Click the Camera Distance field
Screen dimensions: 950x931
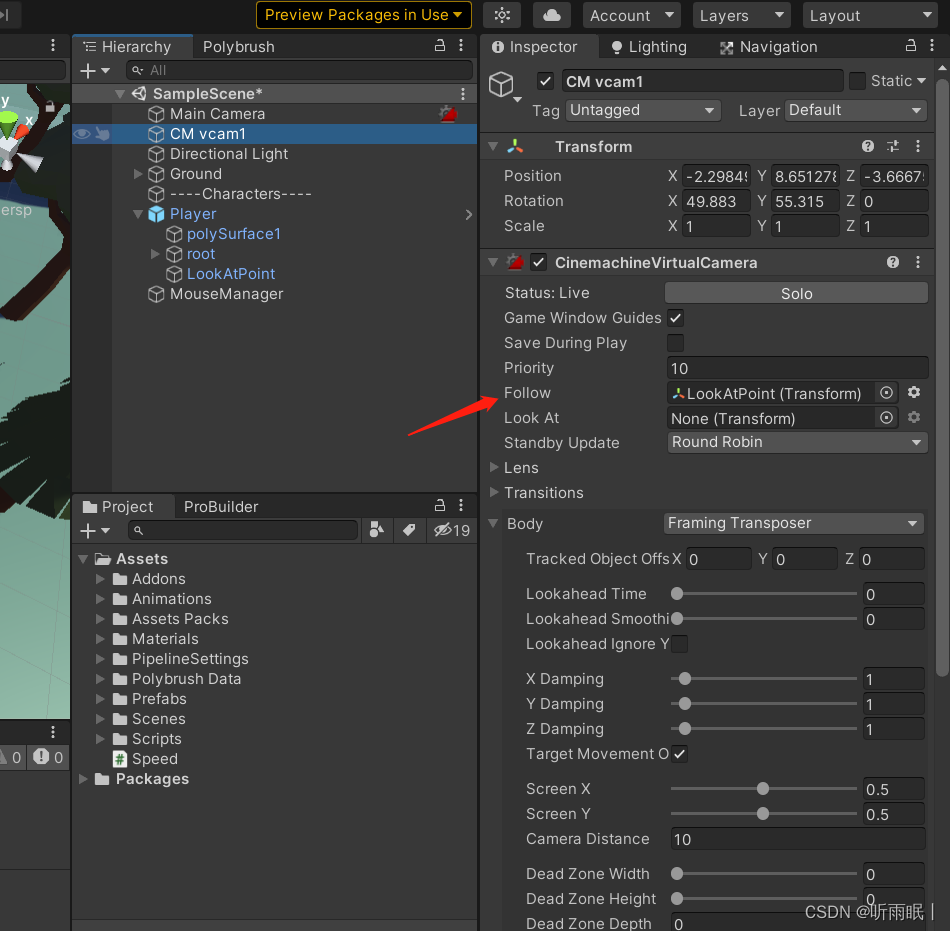coord(797,839)
